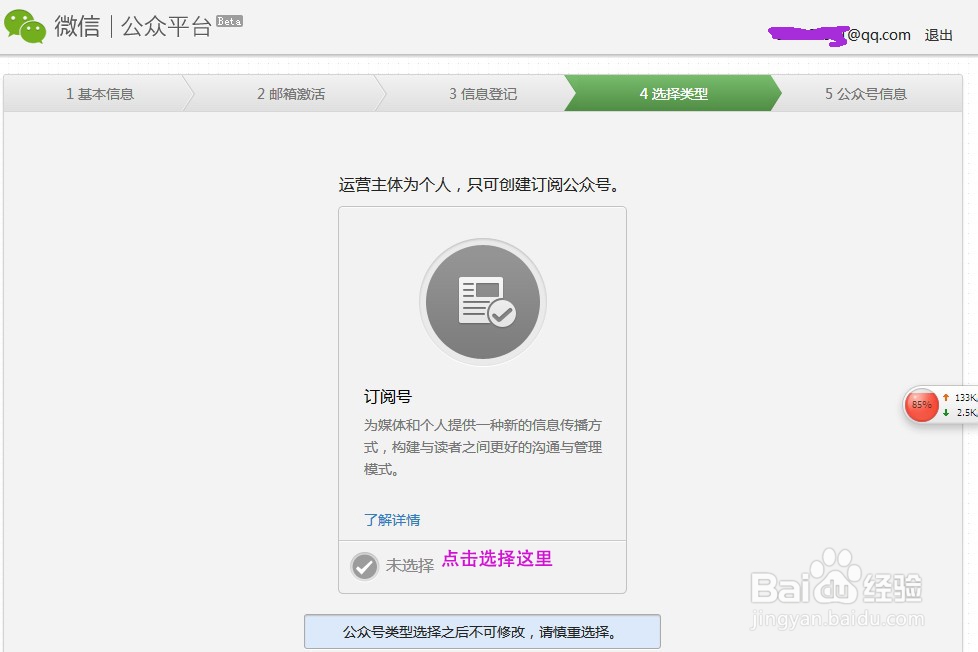Click the 133K upload speed readout
This screenshot has height=652, width=978.
pyautogui.click(x=960, y=397)
